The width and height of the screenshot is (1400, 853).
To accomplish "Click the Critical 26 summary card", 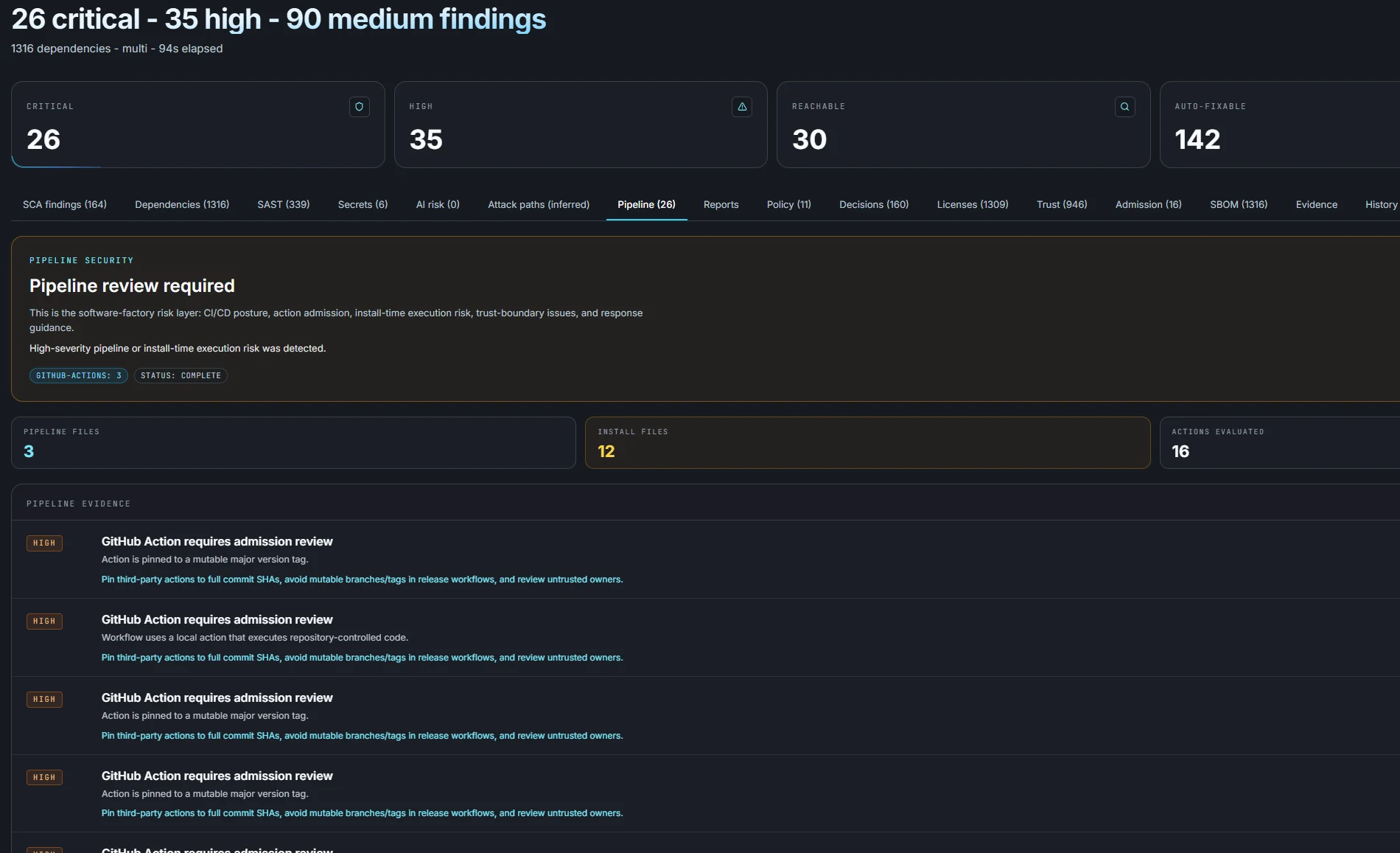I will tap(197, 125).
